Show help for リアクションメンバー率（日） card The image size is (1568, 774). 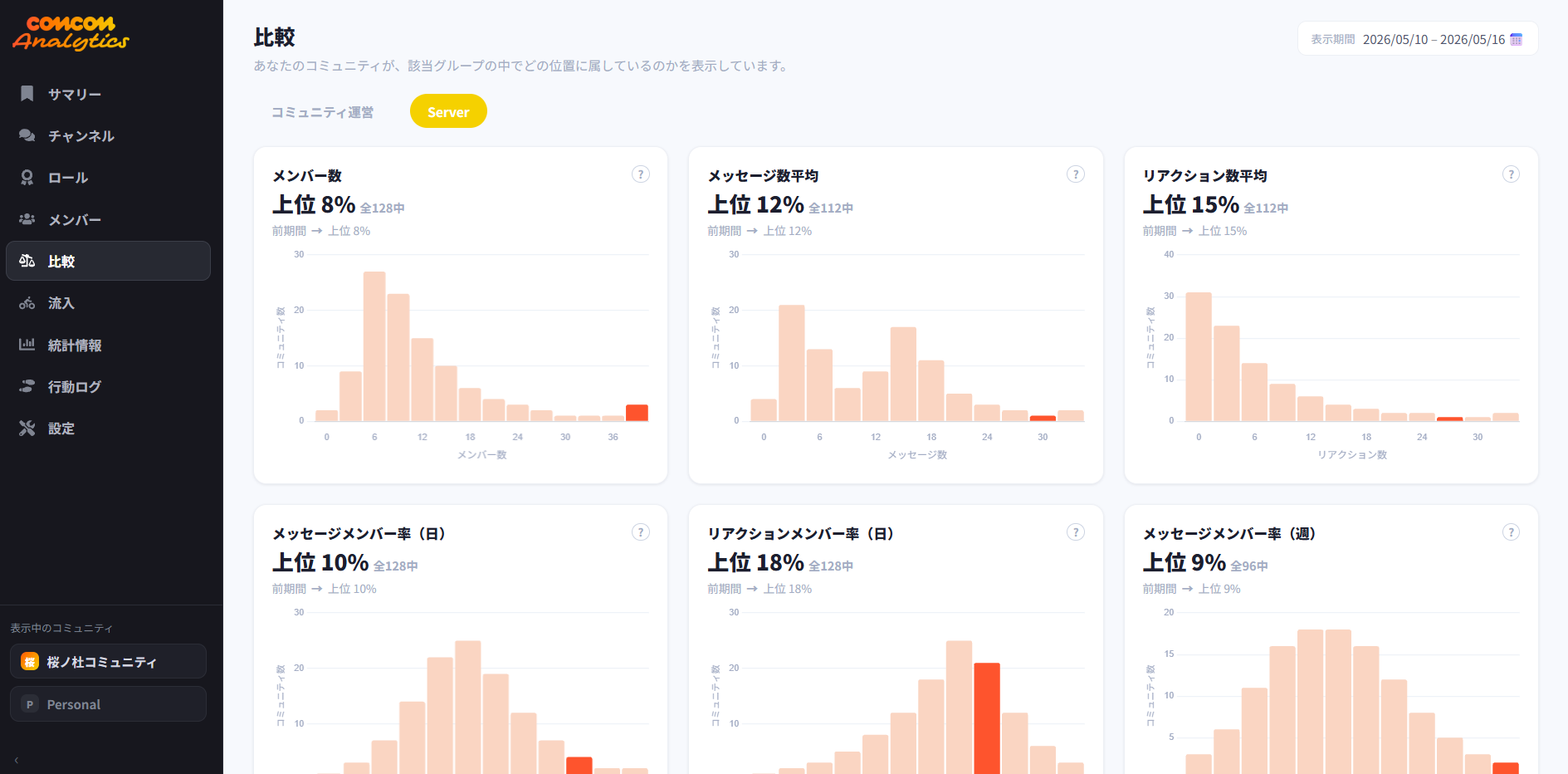click(x=1076, y=532)
